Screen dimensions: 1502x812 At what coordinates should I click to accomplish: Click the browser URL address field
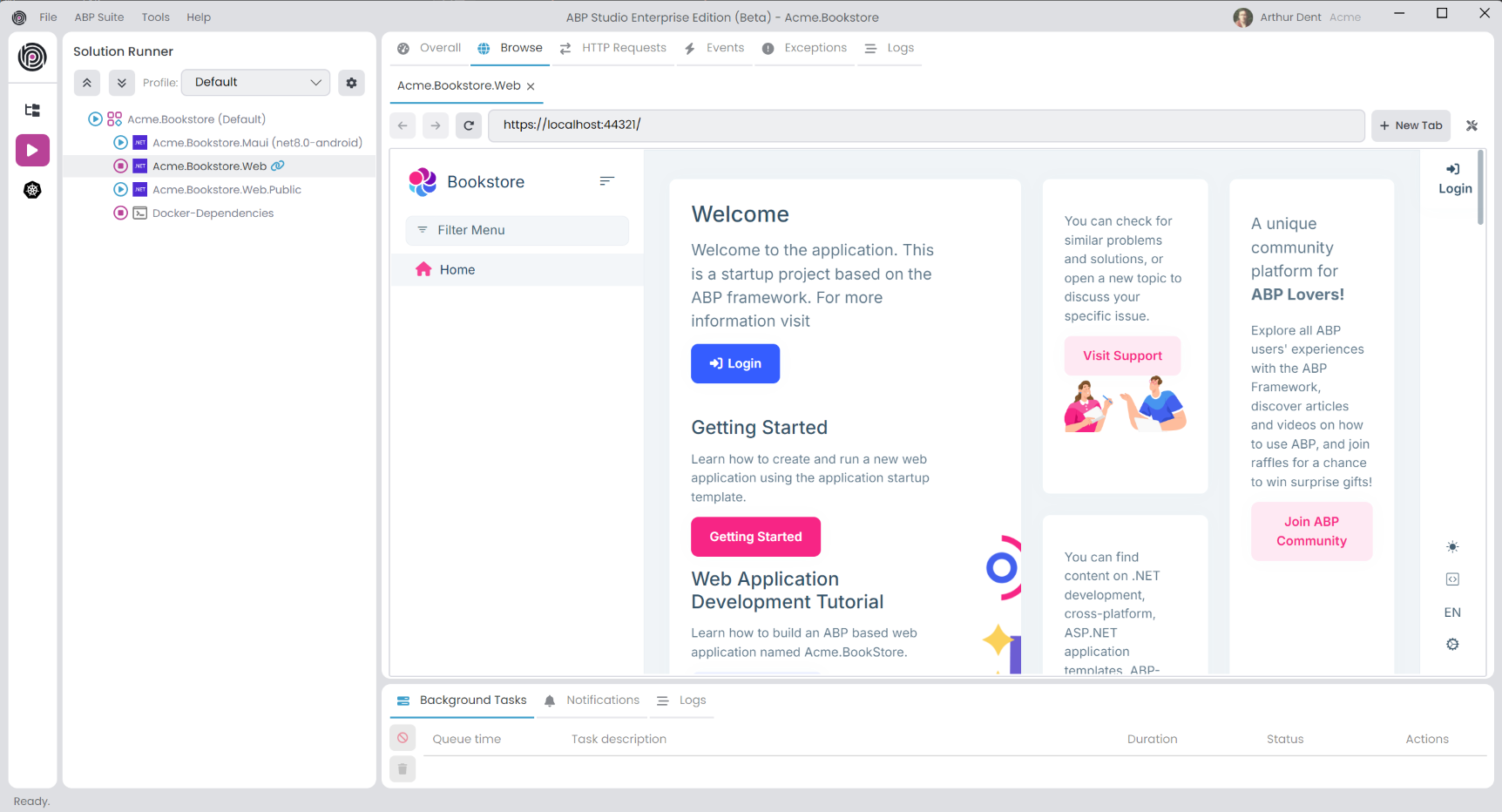[x=926, y=125]
